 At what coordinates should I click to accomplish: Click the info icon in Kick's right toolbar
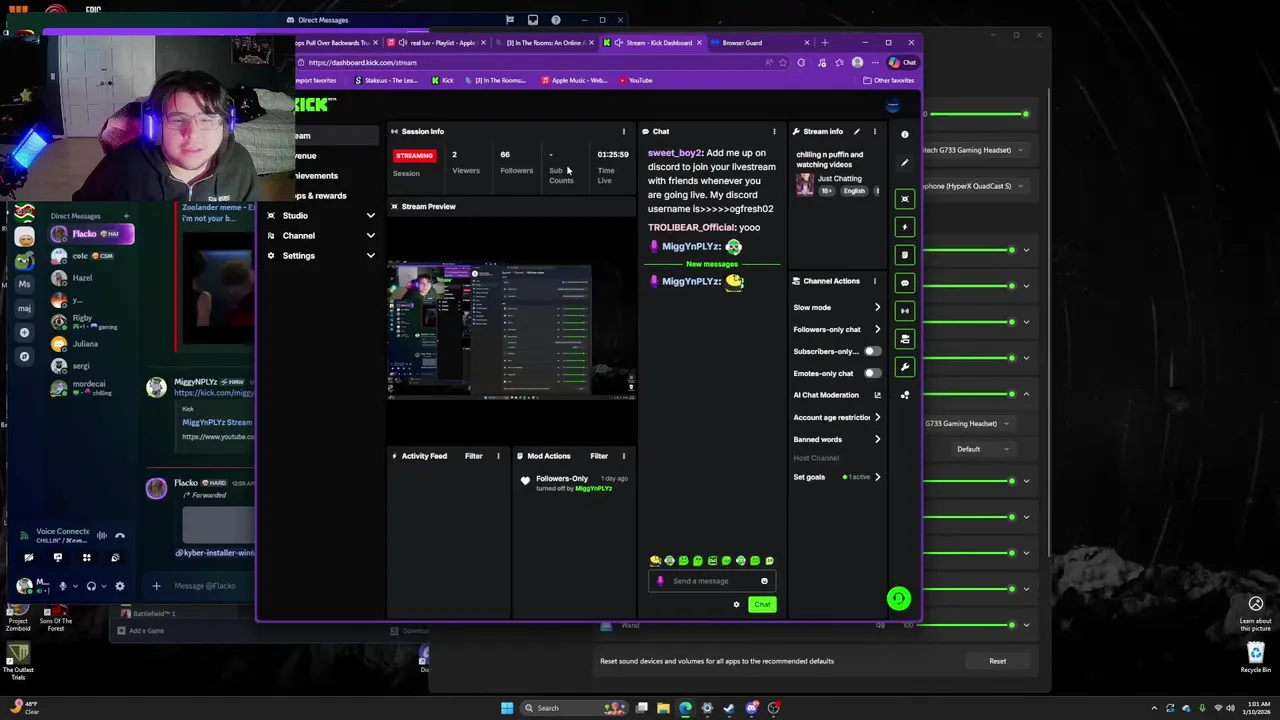(x=905, y=134)
